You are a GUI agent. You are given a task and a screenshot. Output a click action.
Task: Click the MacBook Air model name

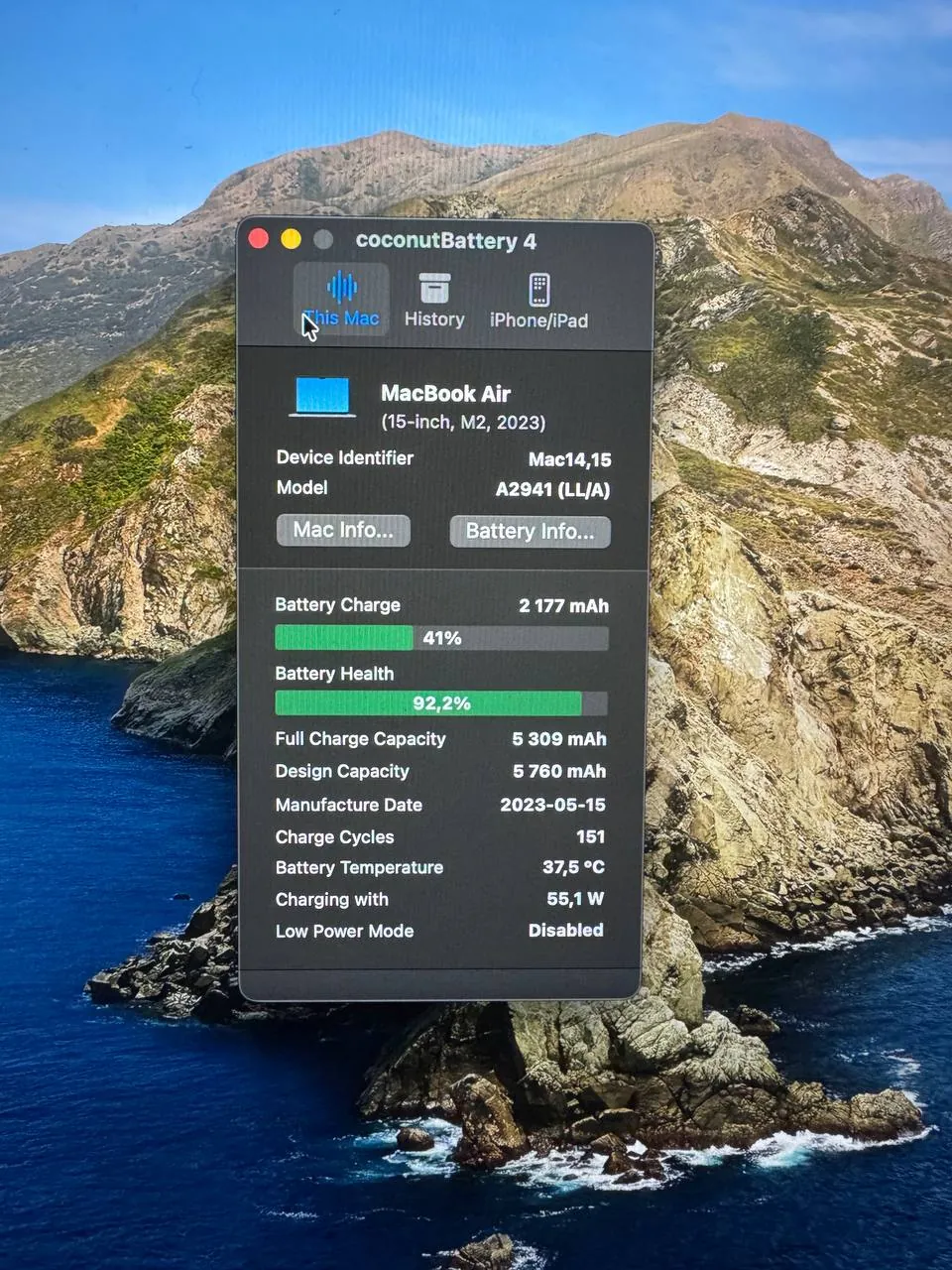[445, 393]
